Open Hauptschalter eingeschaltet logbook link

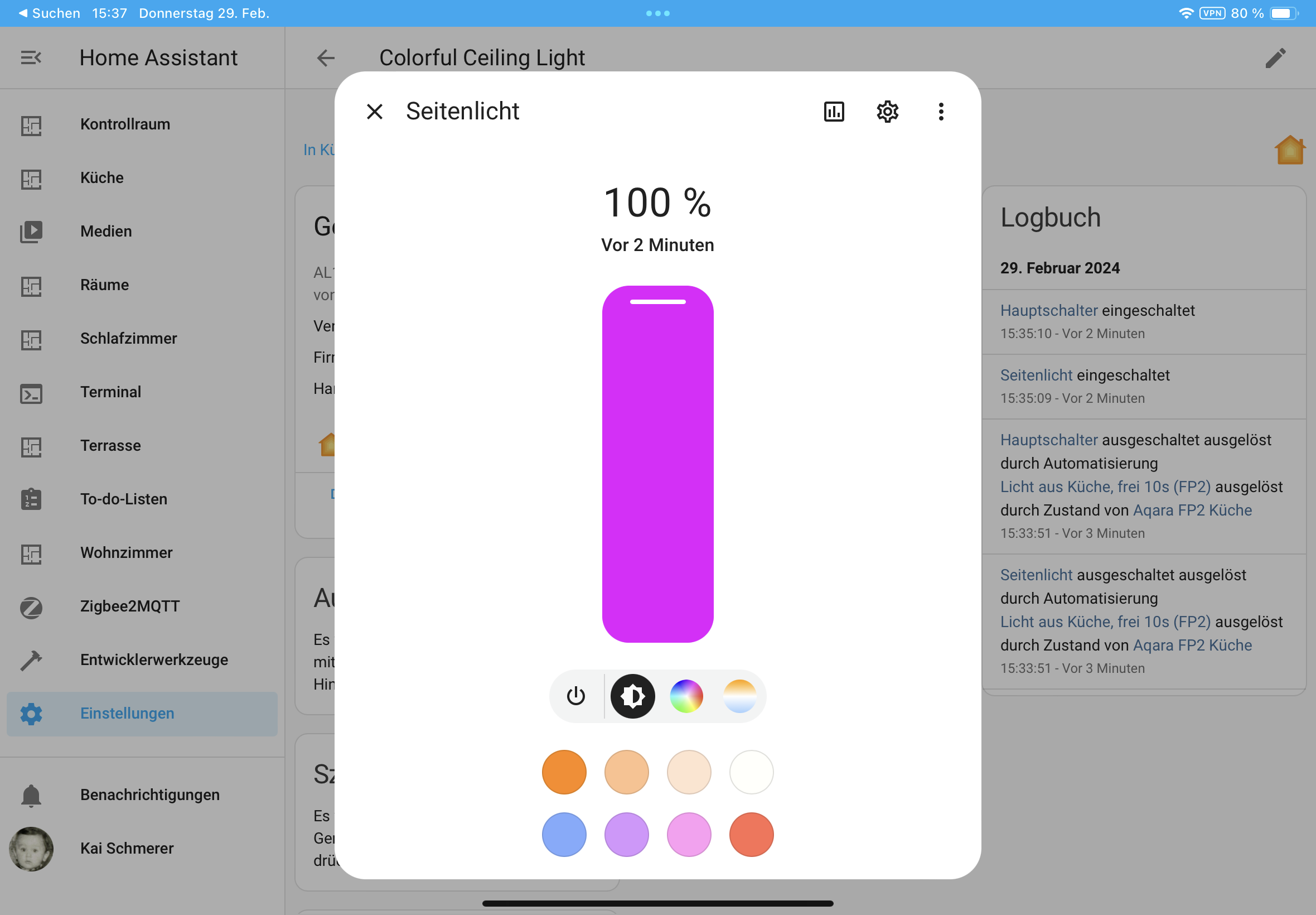[x=1048, y=310]
